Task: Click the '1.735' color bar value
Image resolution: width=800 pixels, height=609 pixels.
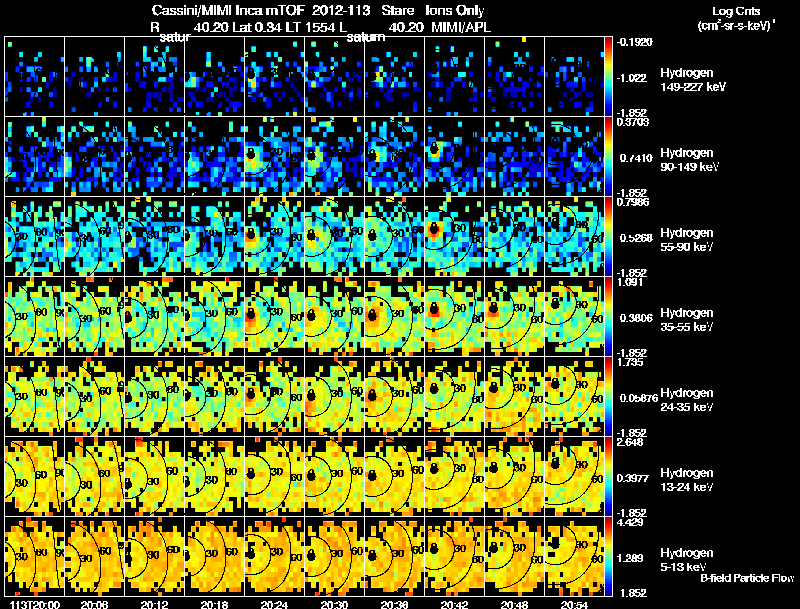Action: click(630, 362)
